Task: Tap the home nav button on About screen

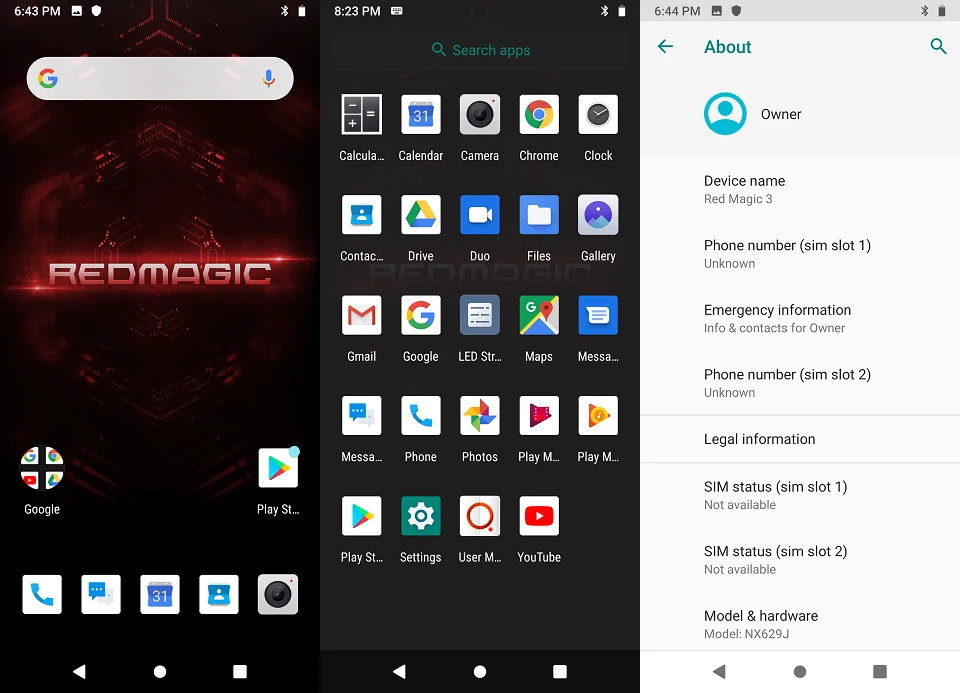Action: click(800, 672)
